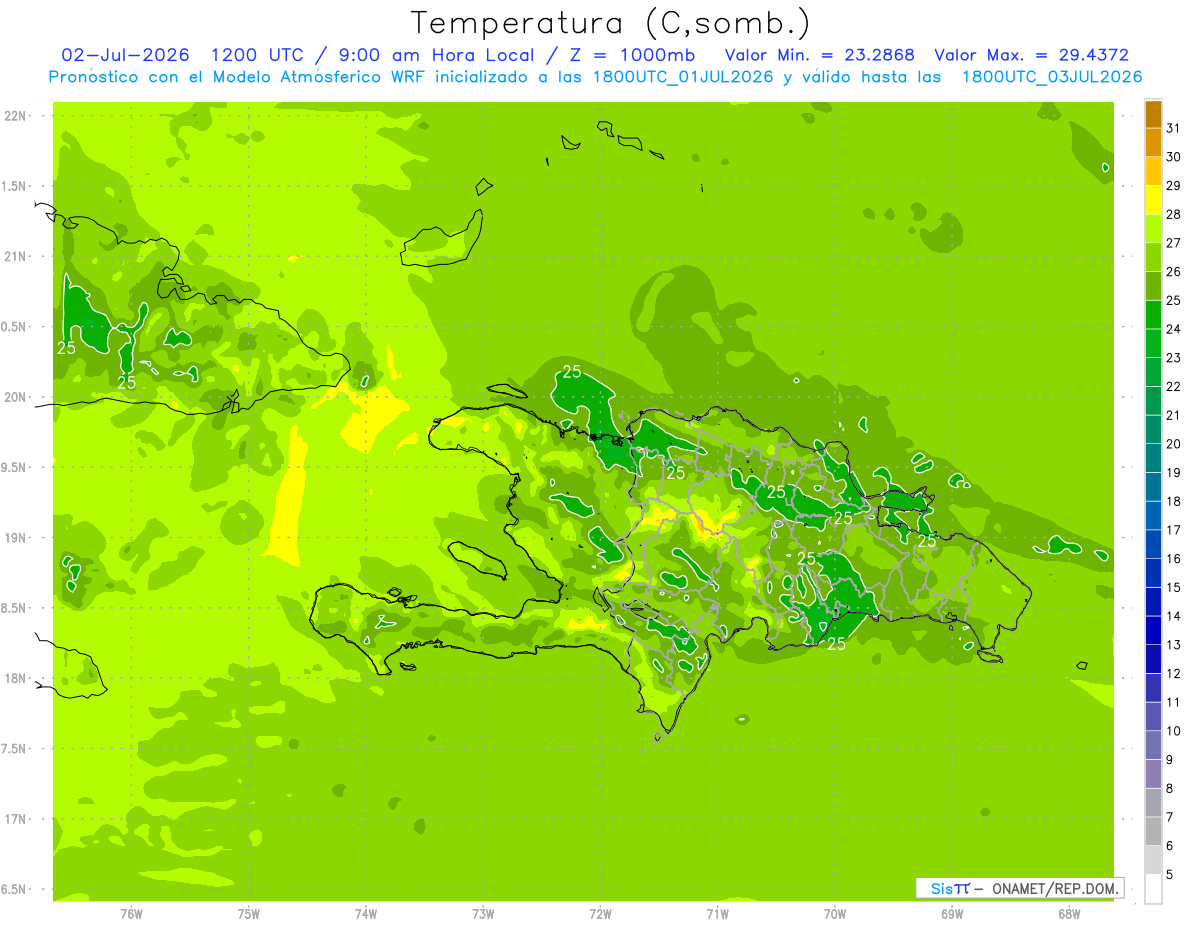Screen dimensions: 1200x927
Task: Click the 1800UTC_03JUL2026 validity text
Action: pyautogui.click(x=1052, y=77)
